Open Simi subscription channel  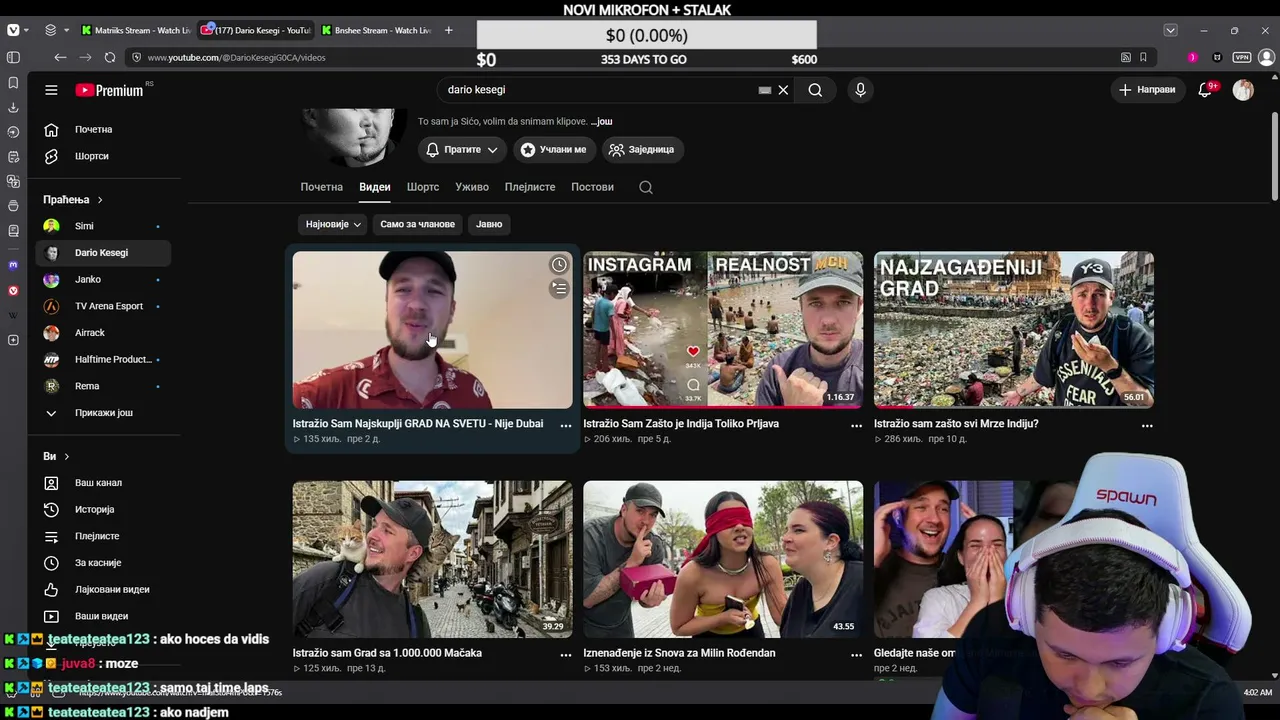pos(103,226)
